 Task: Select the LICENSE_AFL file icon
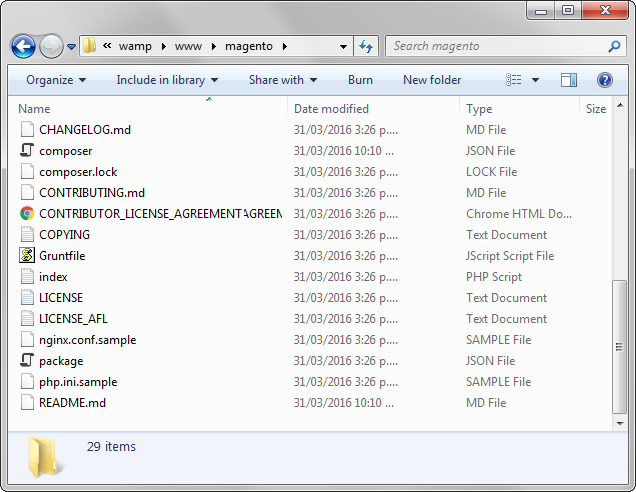(27, 319)
